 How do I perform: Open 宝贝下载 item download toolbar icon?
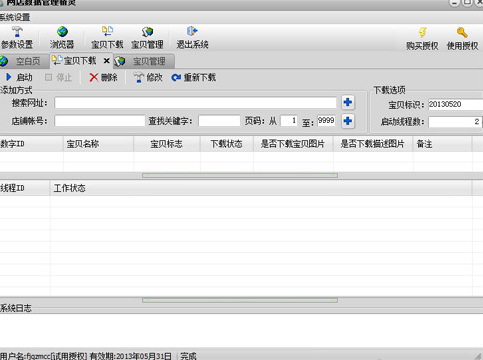(x=107, y=37)
